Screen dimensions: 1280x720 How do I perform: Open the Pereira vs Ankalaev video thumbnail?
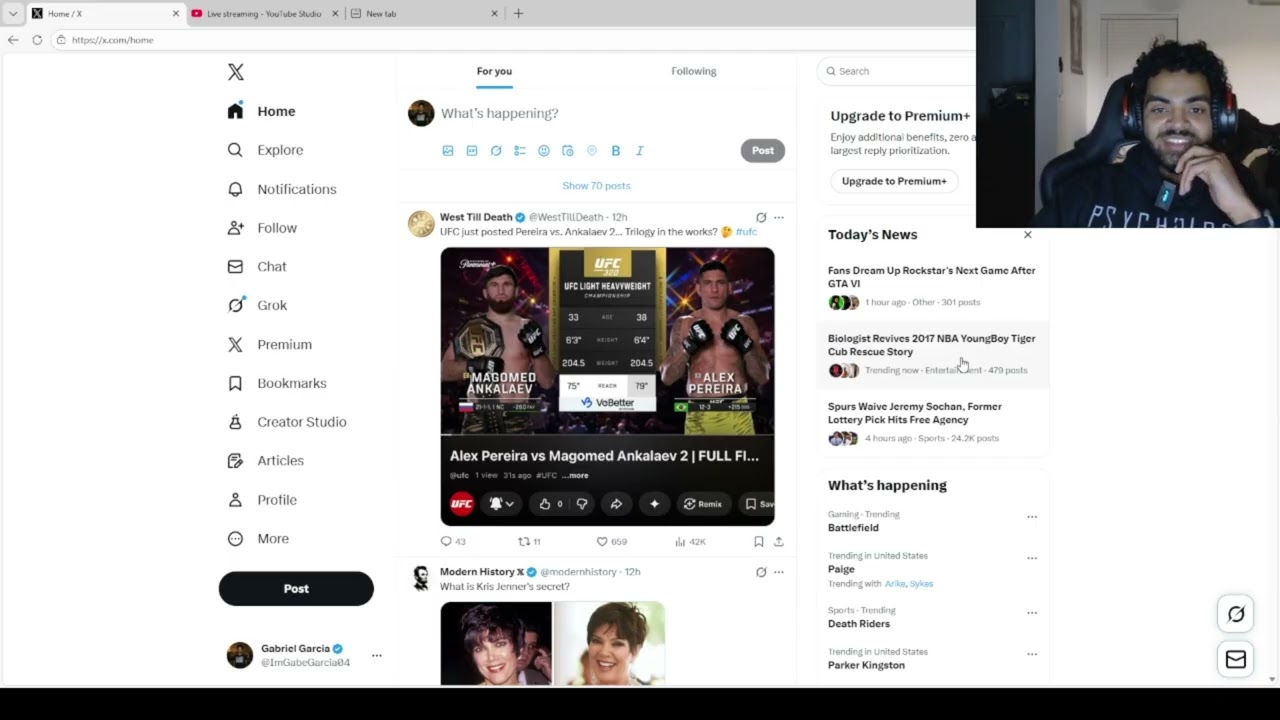point(607,387)
